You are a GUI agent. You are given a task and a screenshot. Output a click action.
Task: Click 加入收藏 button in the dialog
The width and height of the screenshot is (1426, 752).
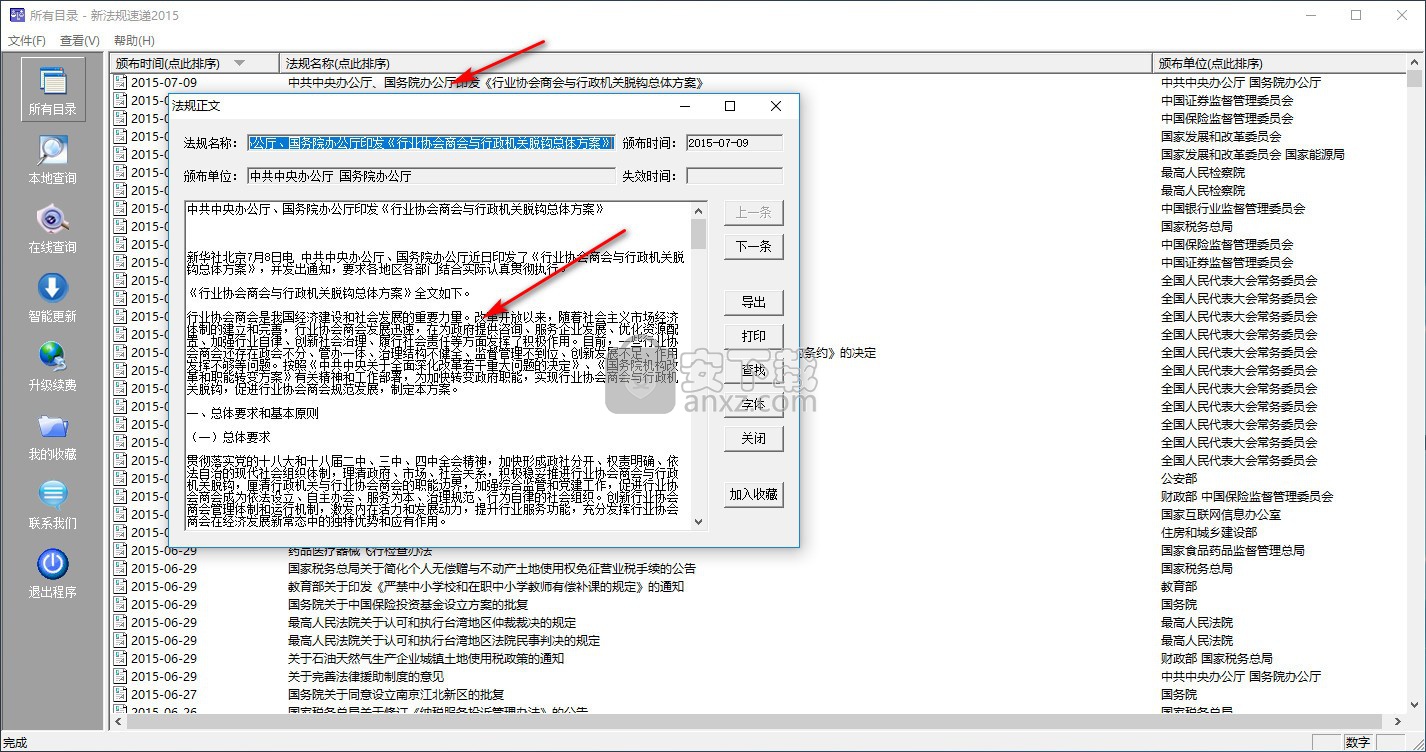754,494
